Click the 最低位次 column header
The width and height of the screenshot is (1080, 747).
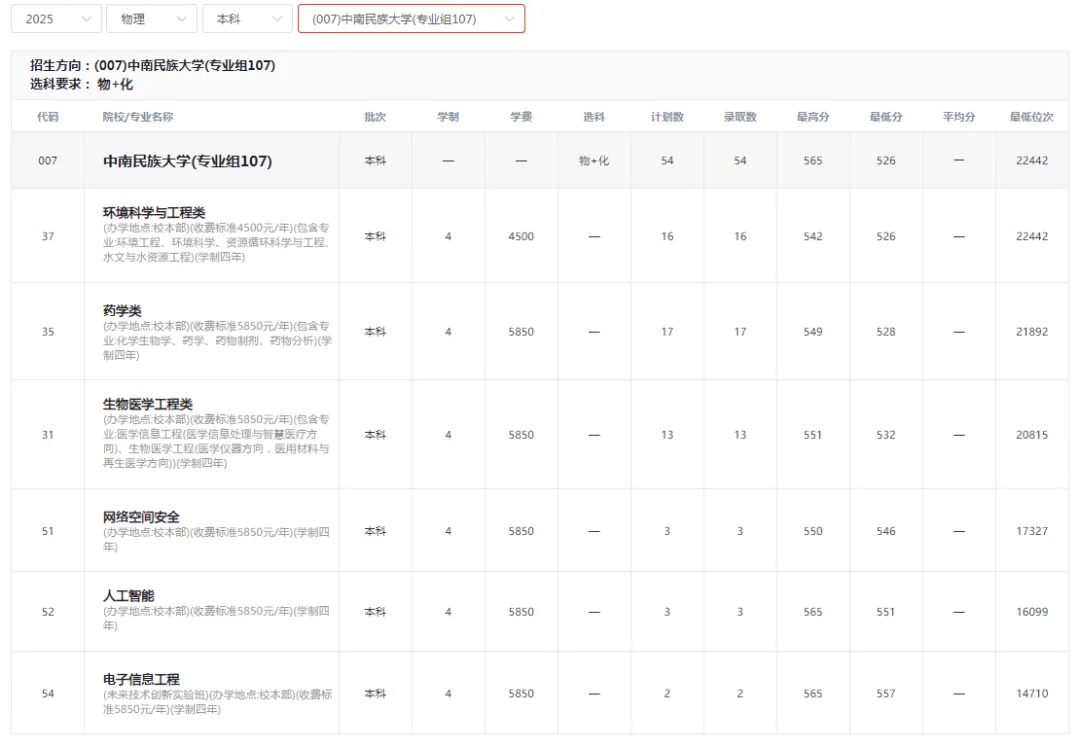coord(1032,117)
